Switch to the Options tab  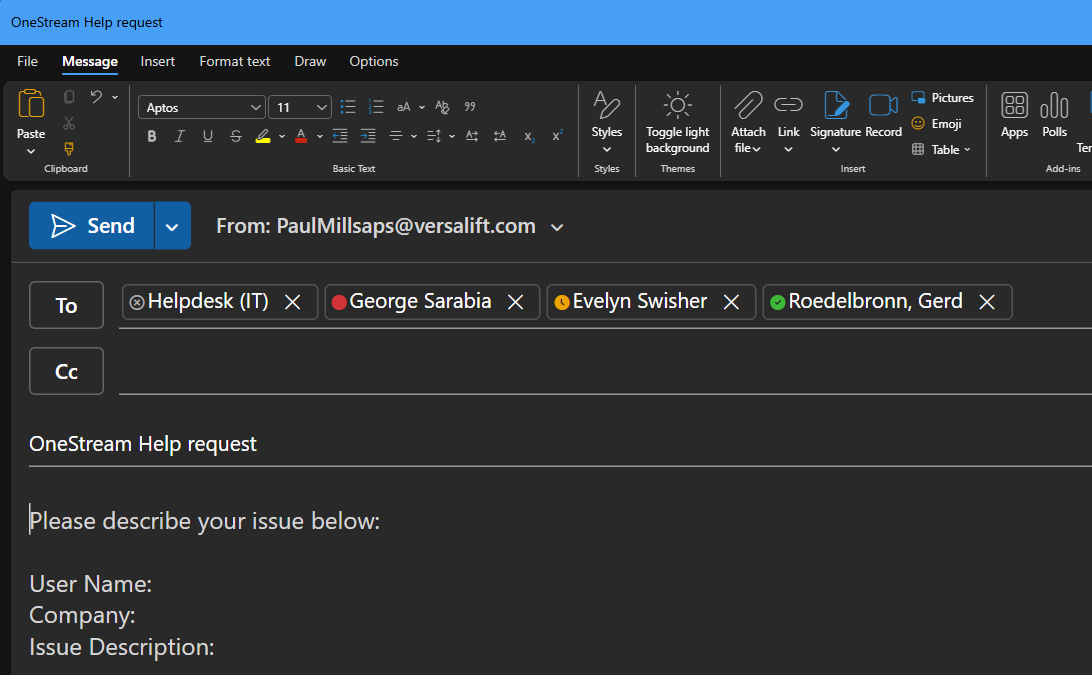click(374, 61)
